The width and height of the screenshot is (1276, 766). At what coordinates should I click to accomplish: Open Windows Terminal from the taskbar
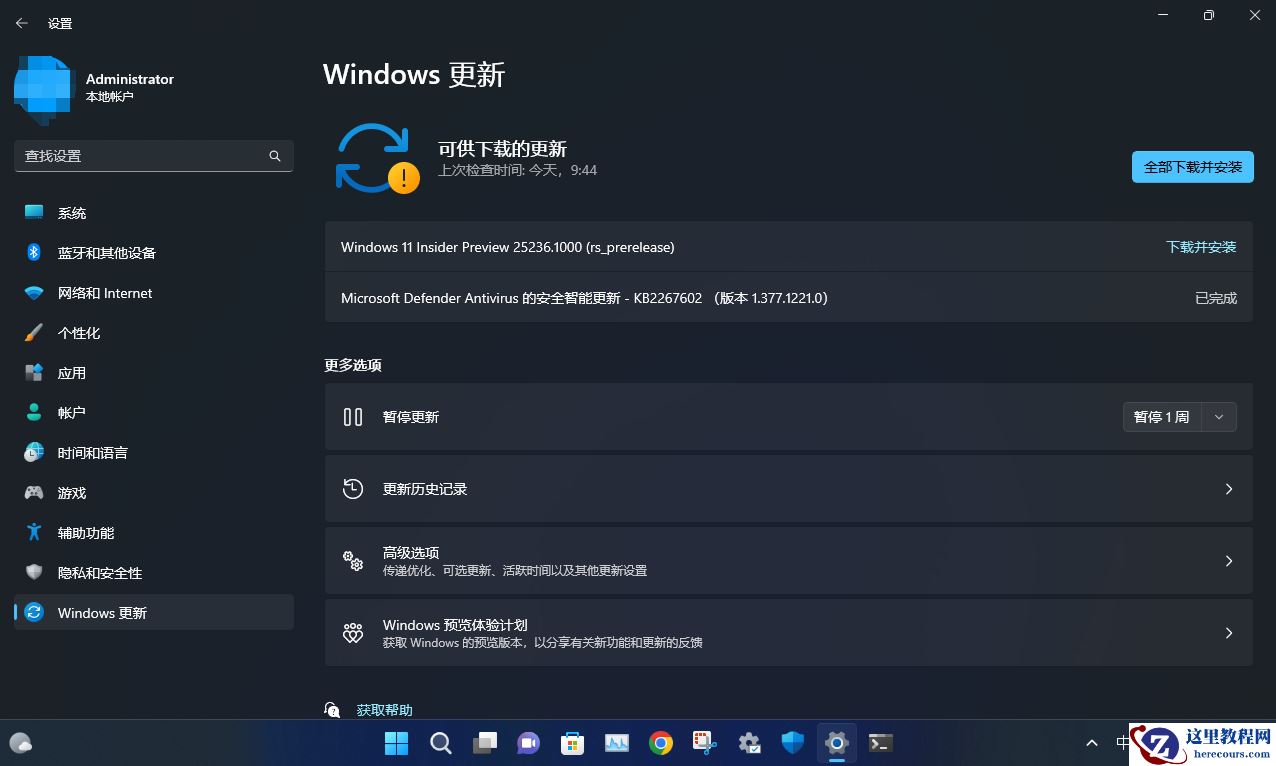(x=879, y=743)
